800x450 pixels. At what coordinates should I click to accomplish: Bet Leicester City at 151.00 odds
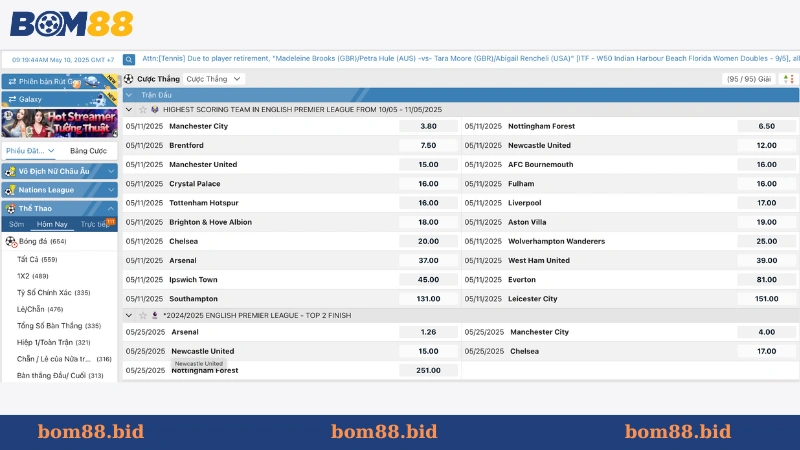[766, 299]
